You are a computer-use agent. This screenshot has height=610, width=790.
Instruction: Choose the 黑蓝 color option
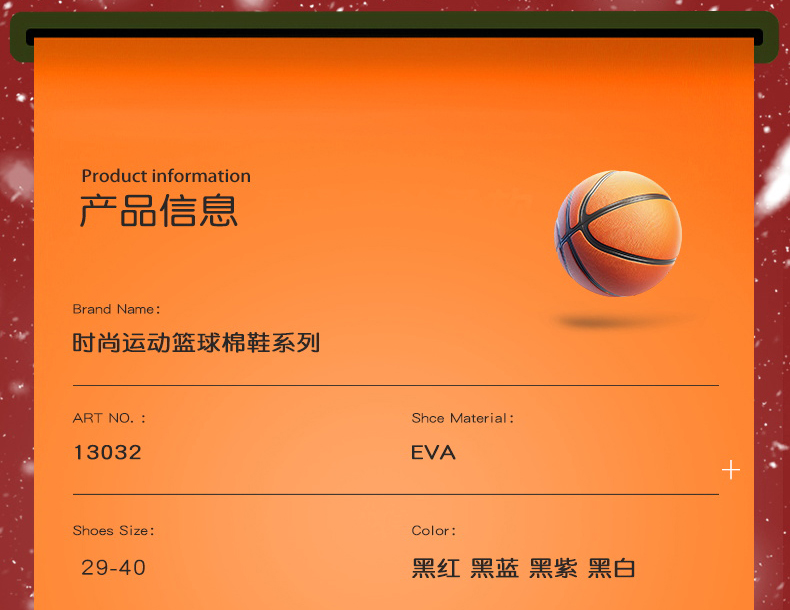495,569
